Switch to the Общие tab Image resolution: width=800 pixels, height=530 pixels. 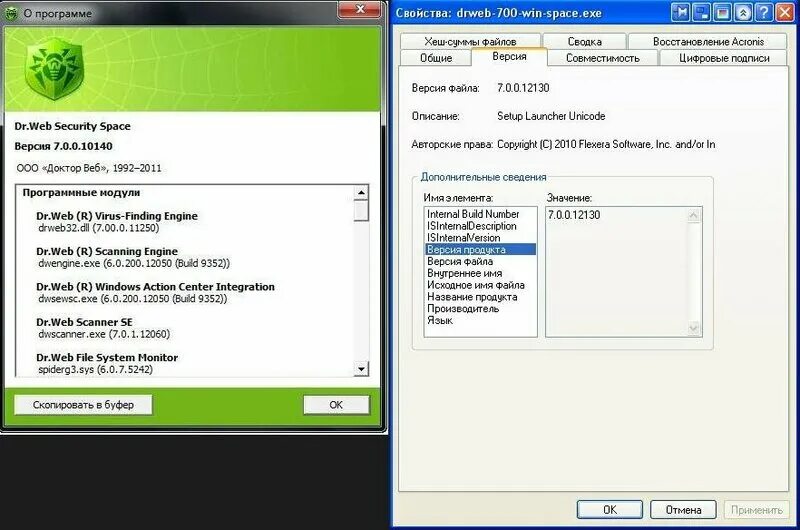(436, 58)
